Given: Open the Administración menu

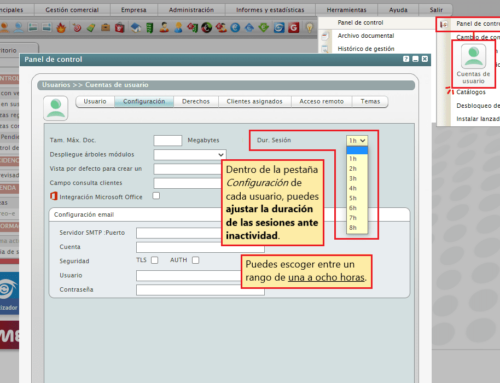Looking at the screenshot, I should coord(191,10).
